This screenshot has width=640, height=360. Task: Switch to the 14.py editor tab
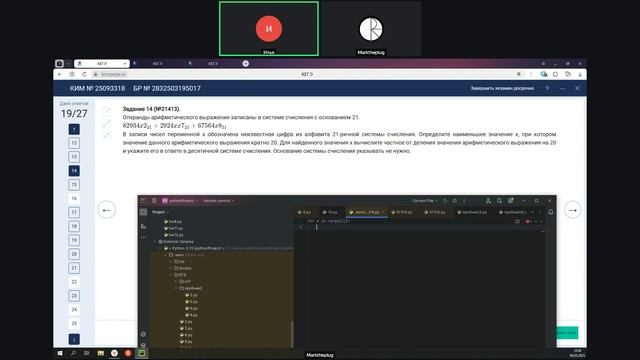(x=330, y=212)
